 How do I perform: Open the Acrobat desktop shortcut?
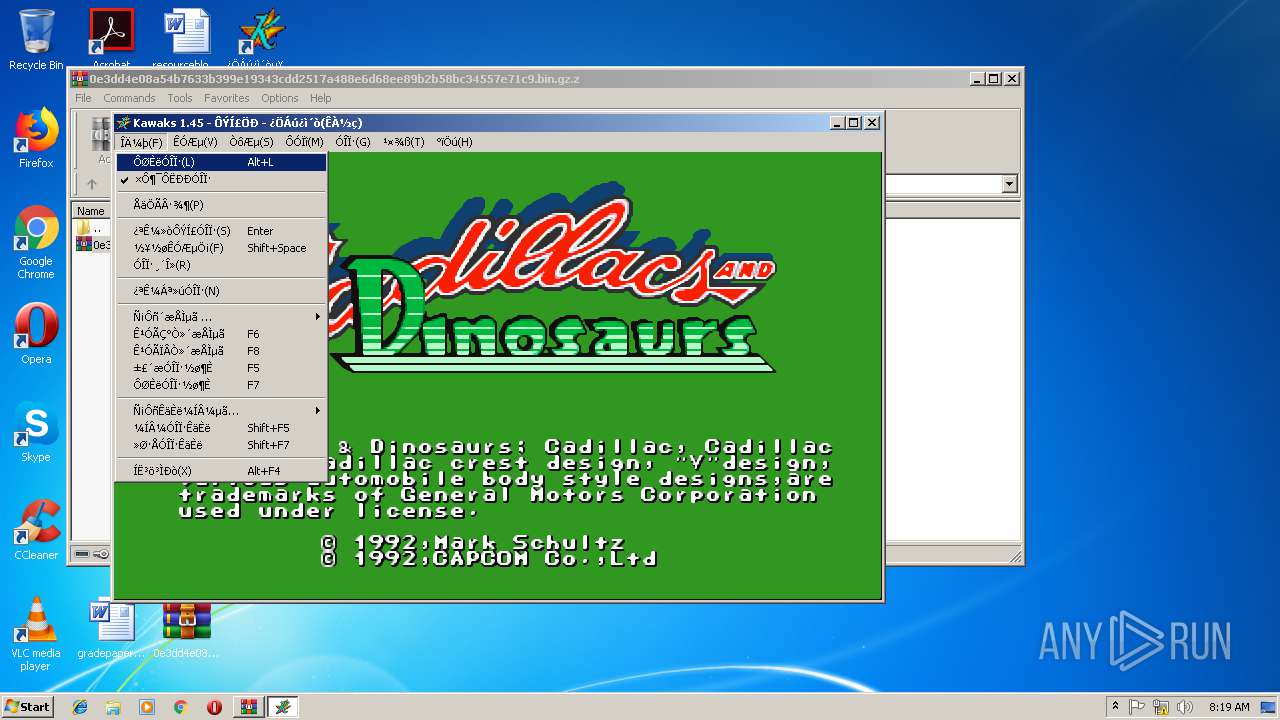(111, 40)
